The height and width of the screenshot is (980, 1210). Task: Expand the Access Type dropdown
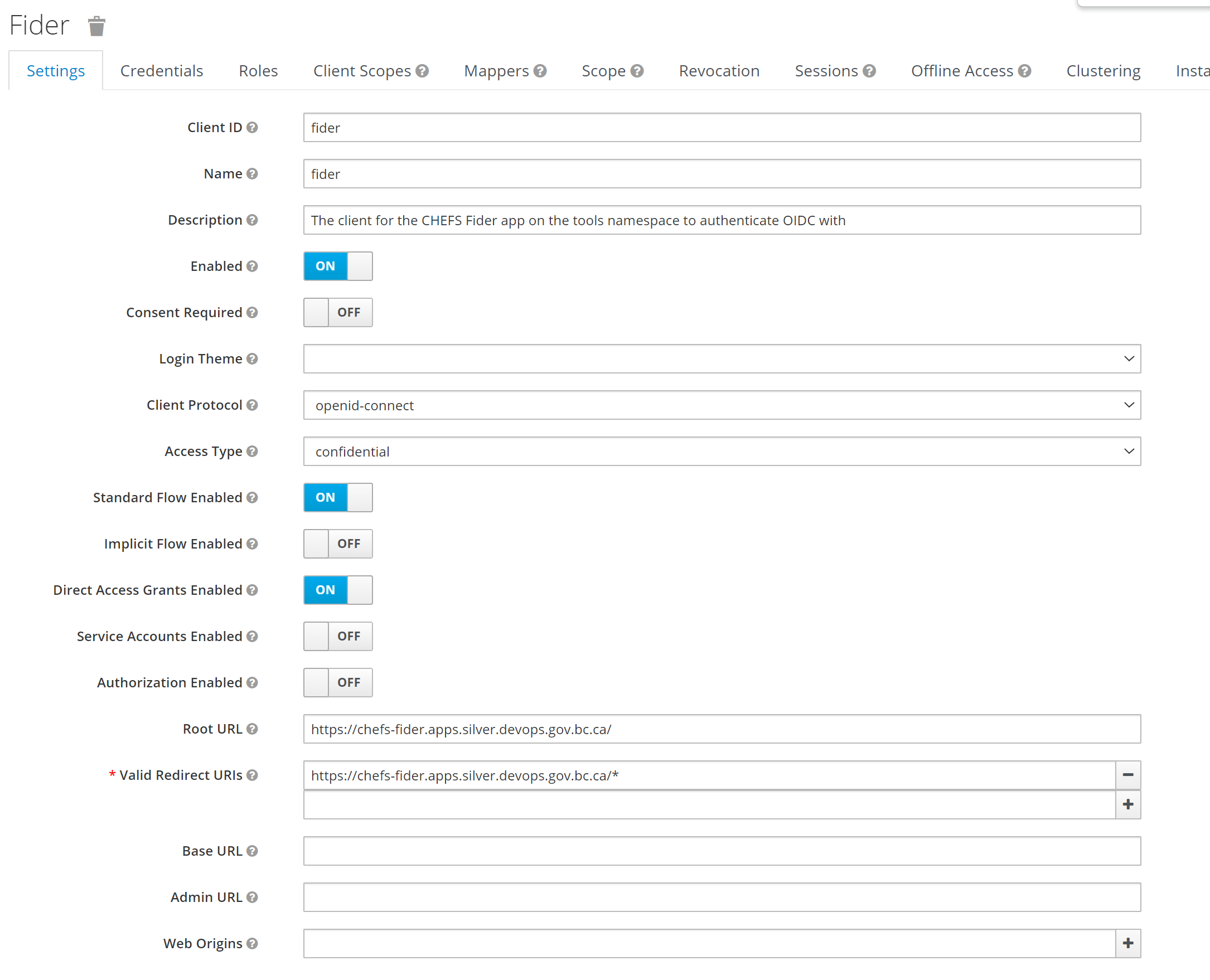[1127, 452]
